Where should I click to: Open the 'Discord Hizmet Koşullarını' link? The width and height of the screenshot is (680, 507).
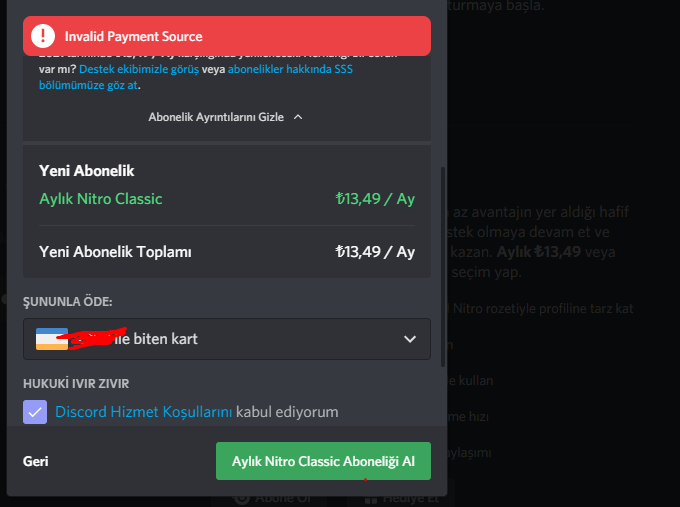coord(144,411)
